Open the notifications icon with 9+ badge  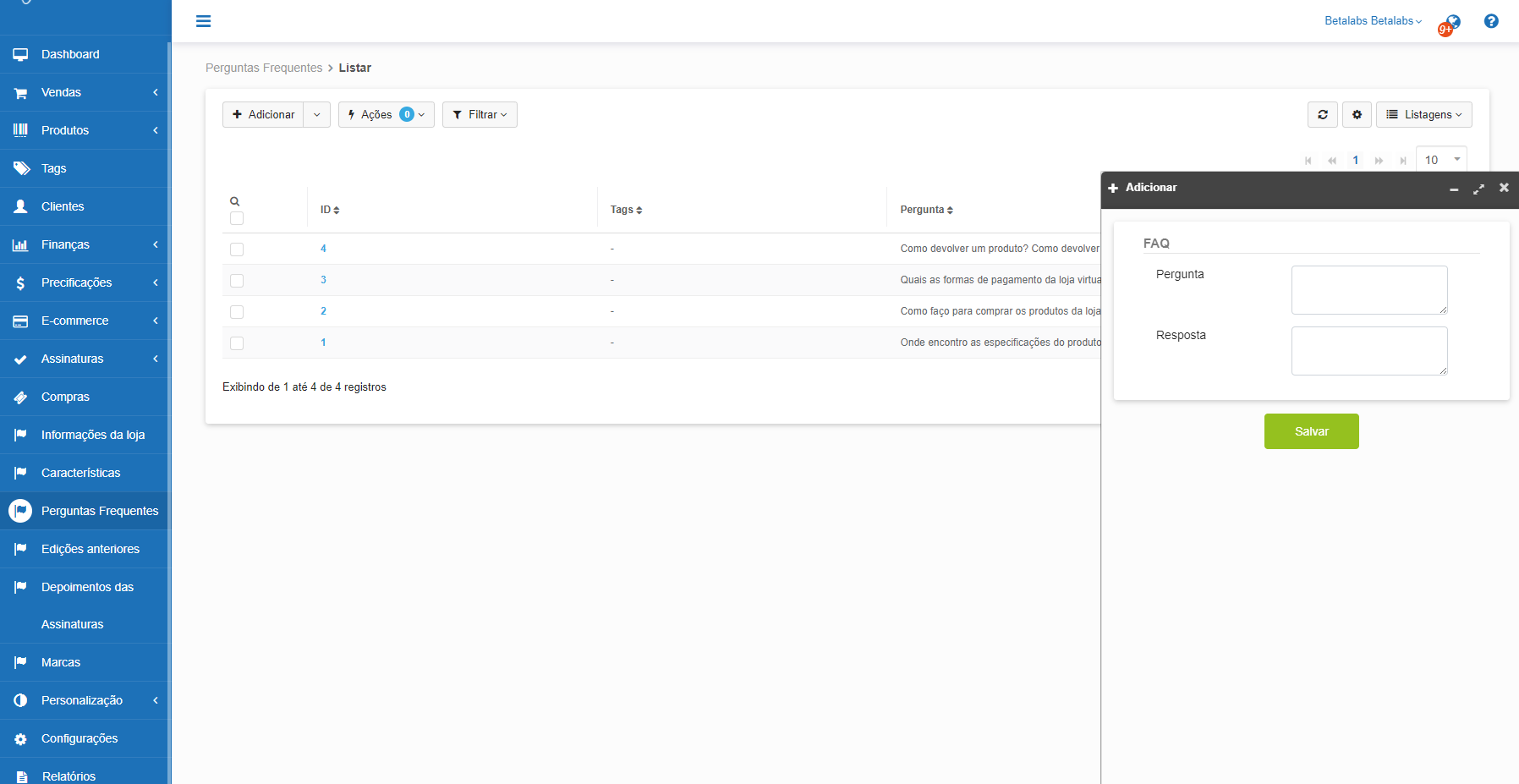(1450, 25)
